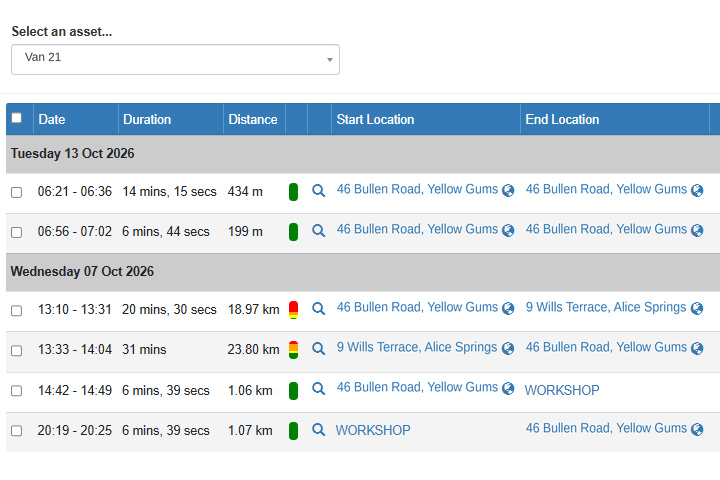This screenshot has width=720, height=480.
Task: Open end location link of 06:21 trip
Action: coord(606,189)
